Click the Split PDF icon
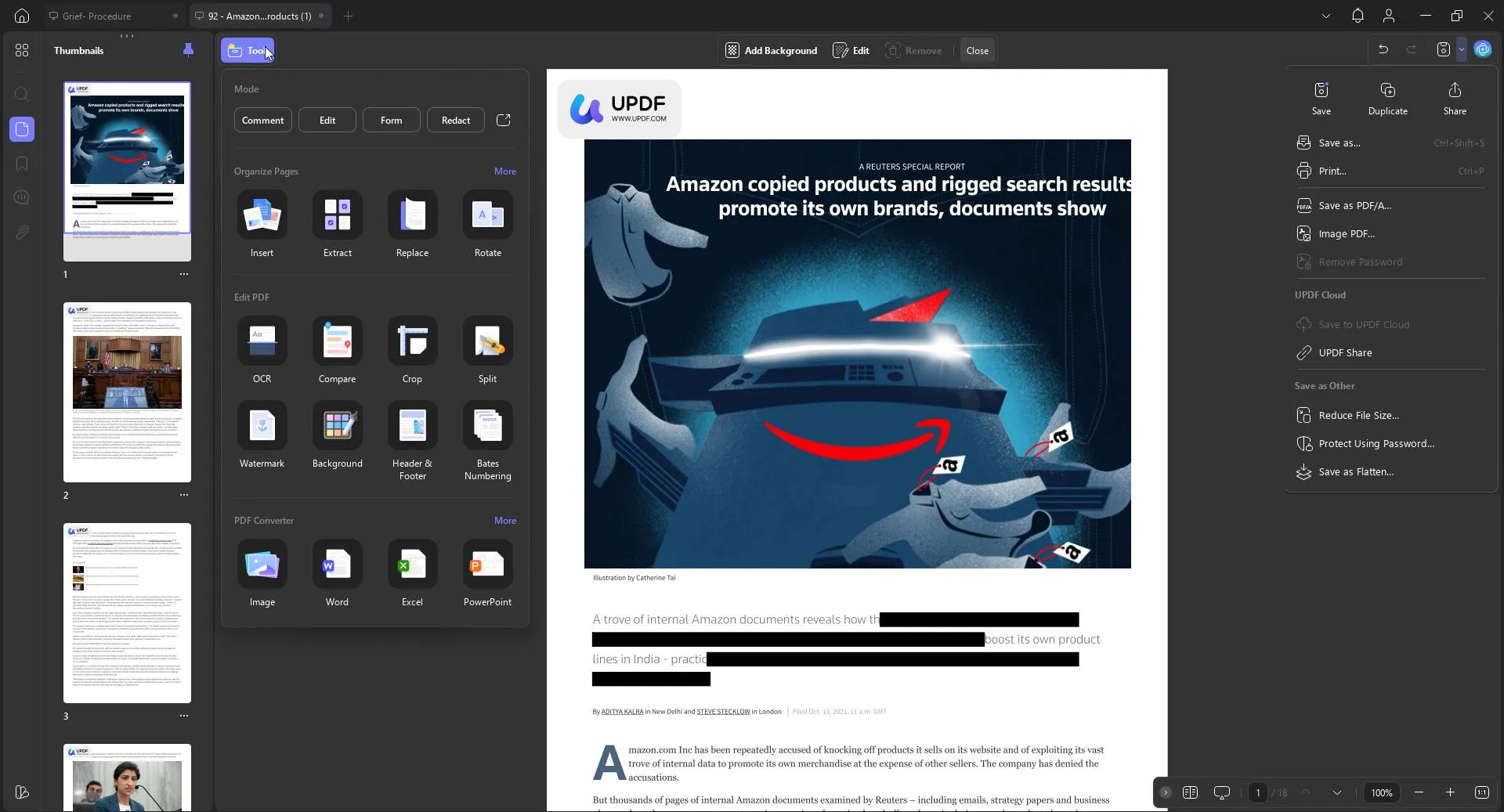The image size is (1504, 812). point(487,341)
